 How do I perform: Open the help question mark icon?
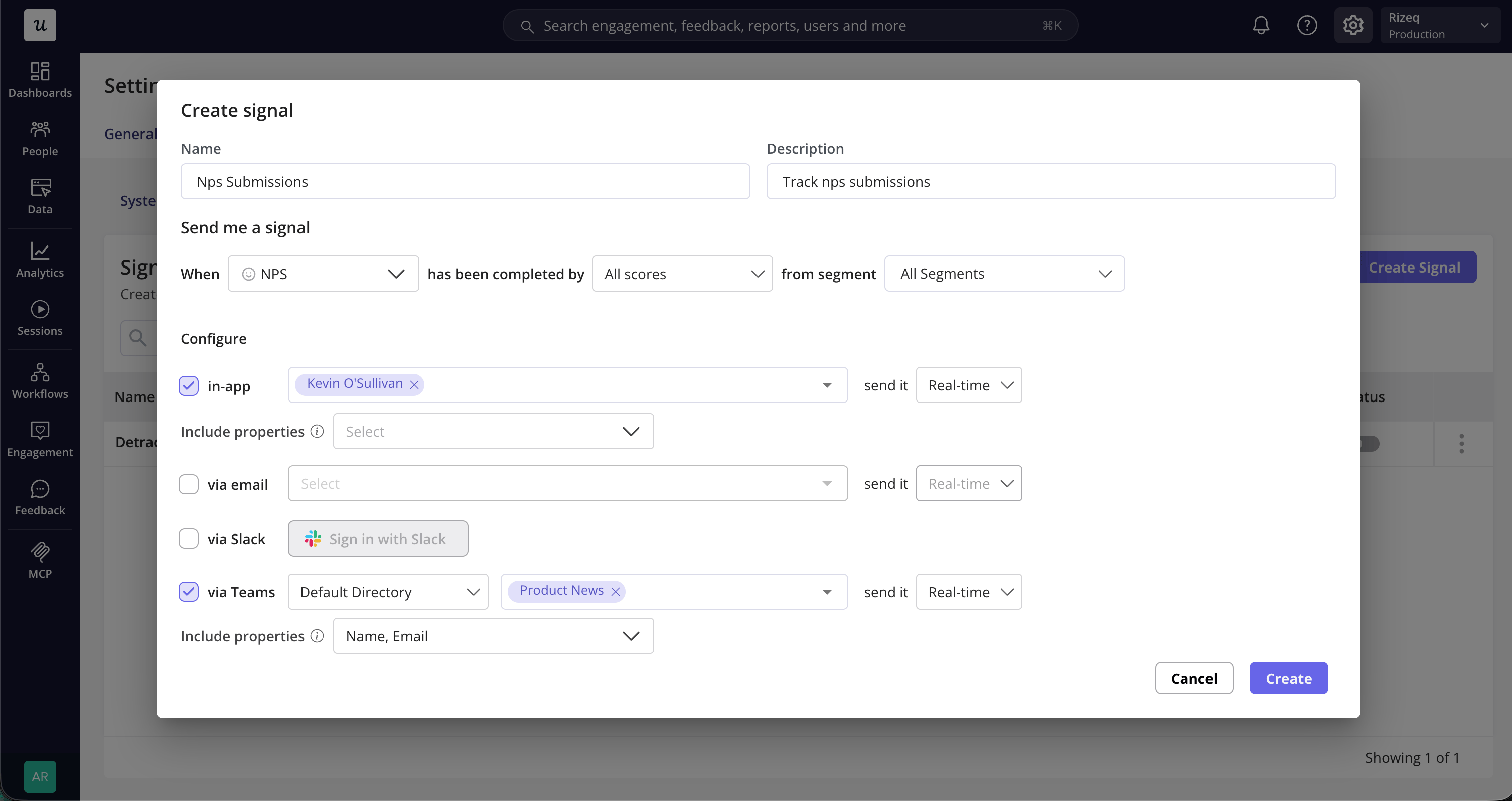(x=1307, y=25)
